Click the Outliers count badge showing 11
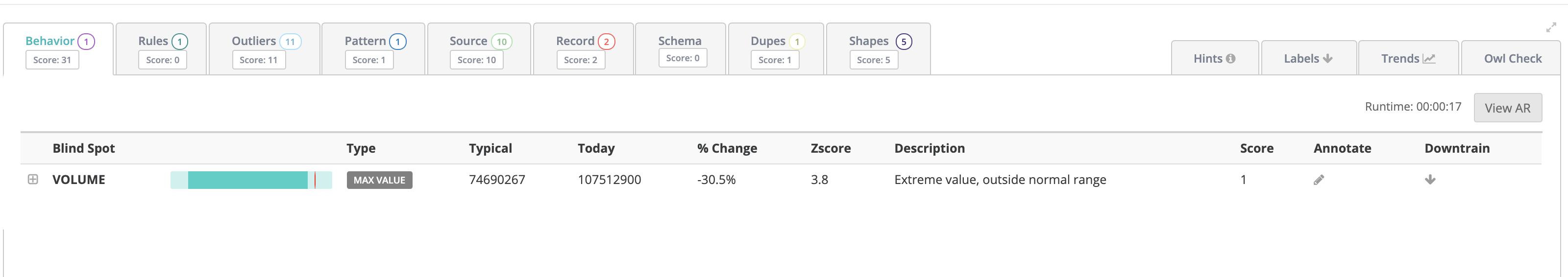1568x277 pixels. pyautogui.click(x=290, y=41)
